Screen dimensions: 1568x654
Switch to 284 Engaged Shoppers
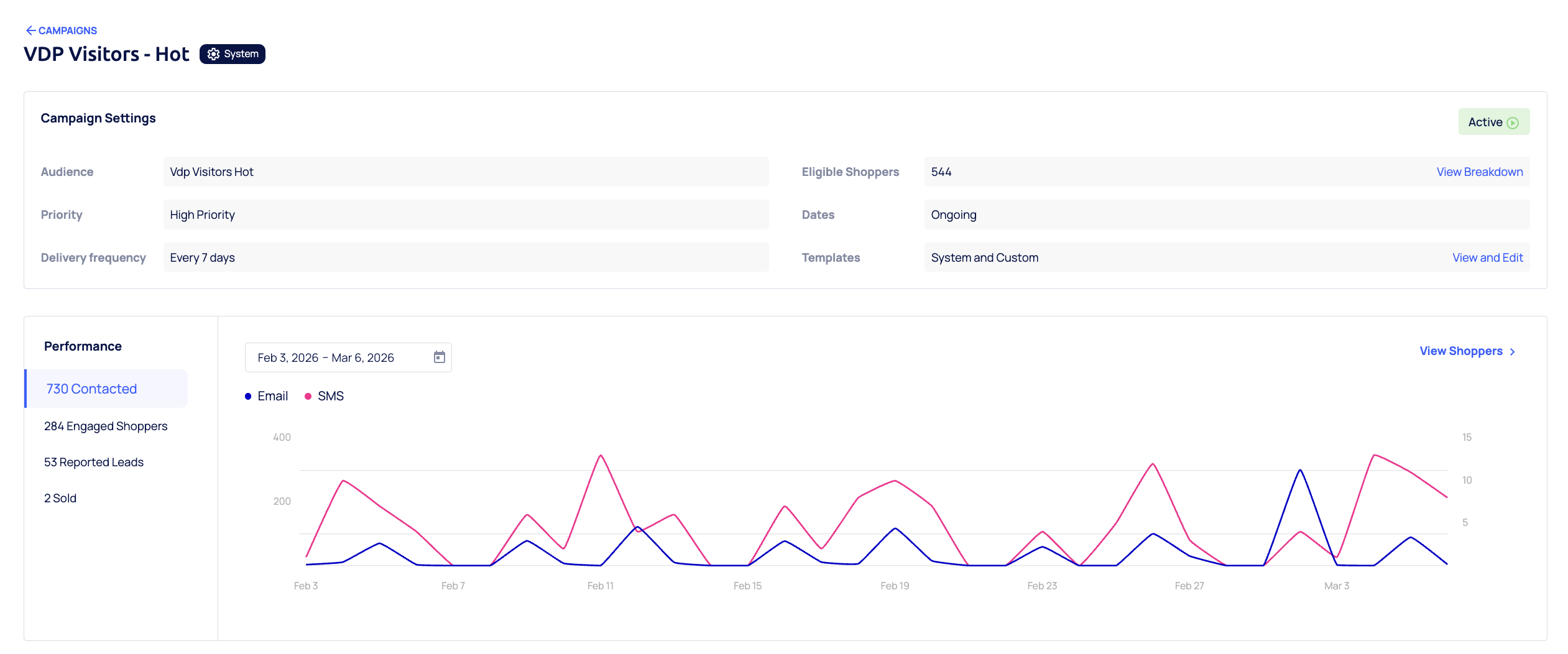click(x=106, y=426)
